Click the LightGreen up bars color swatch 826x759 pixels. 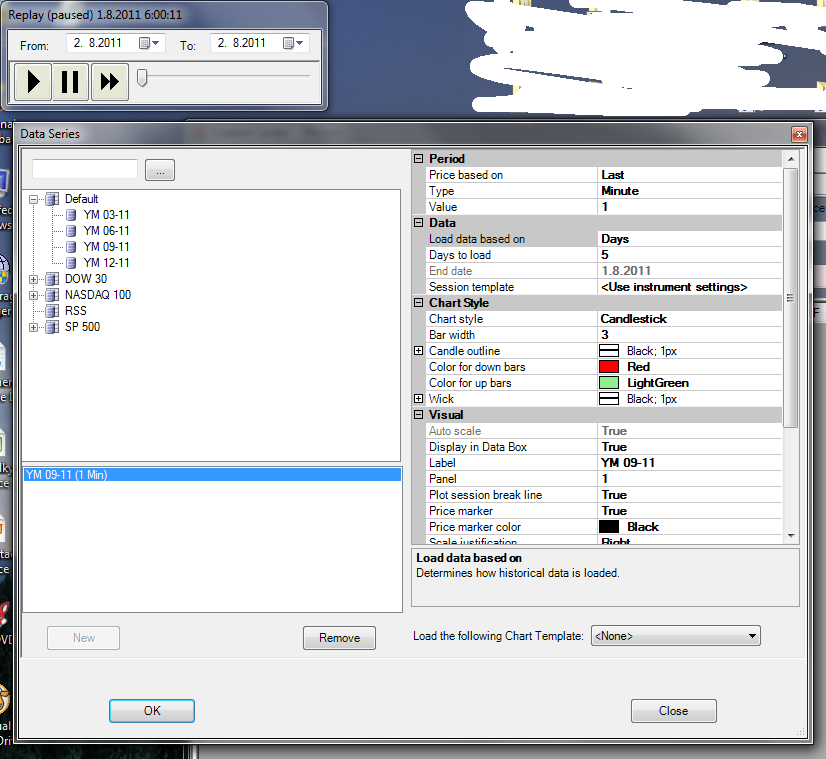609,383
